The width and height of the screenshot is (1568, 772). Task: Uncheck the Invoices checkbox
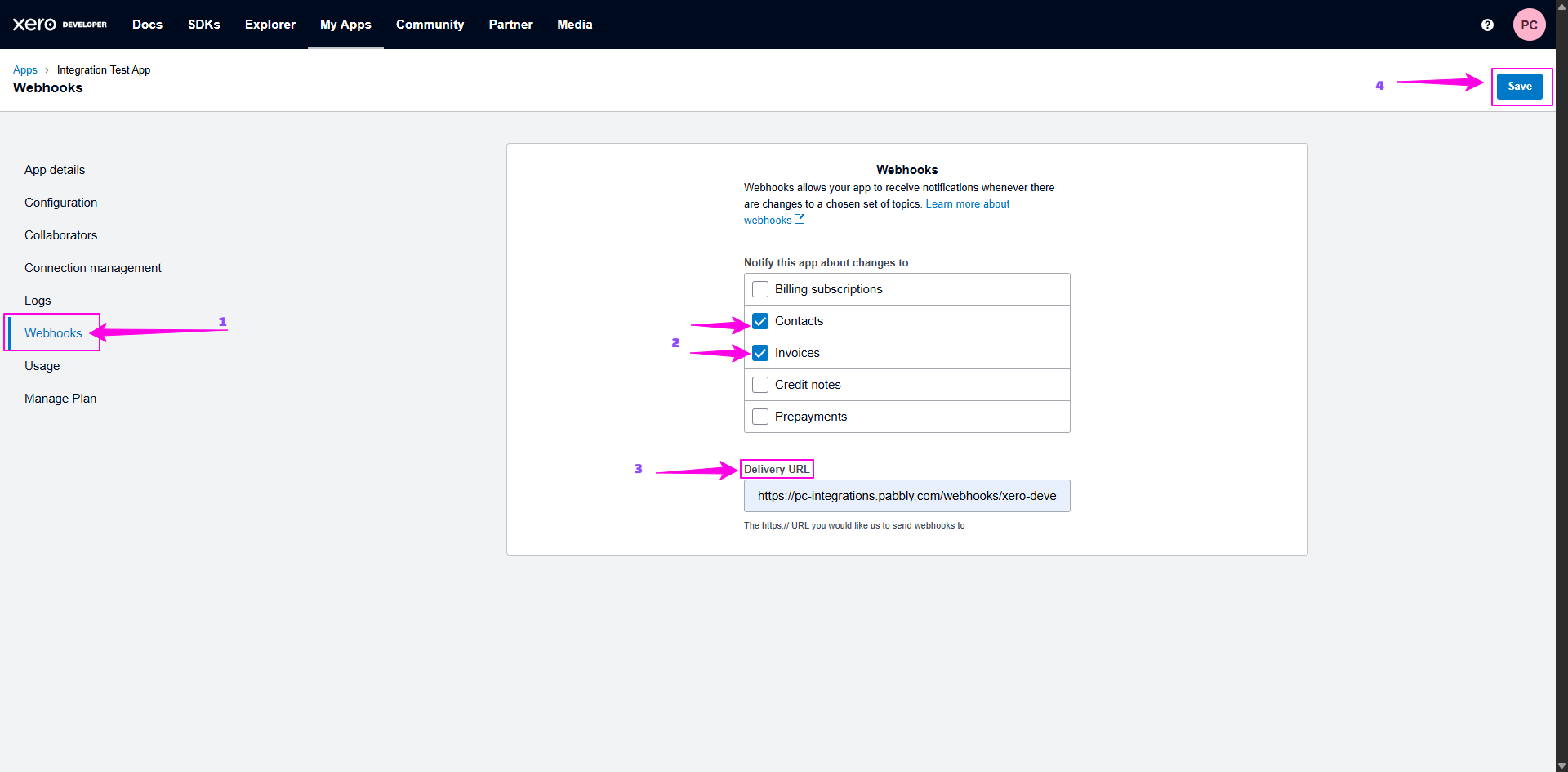point(760,353)
